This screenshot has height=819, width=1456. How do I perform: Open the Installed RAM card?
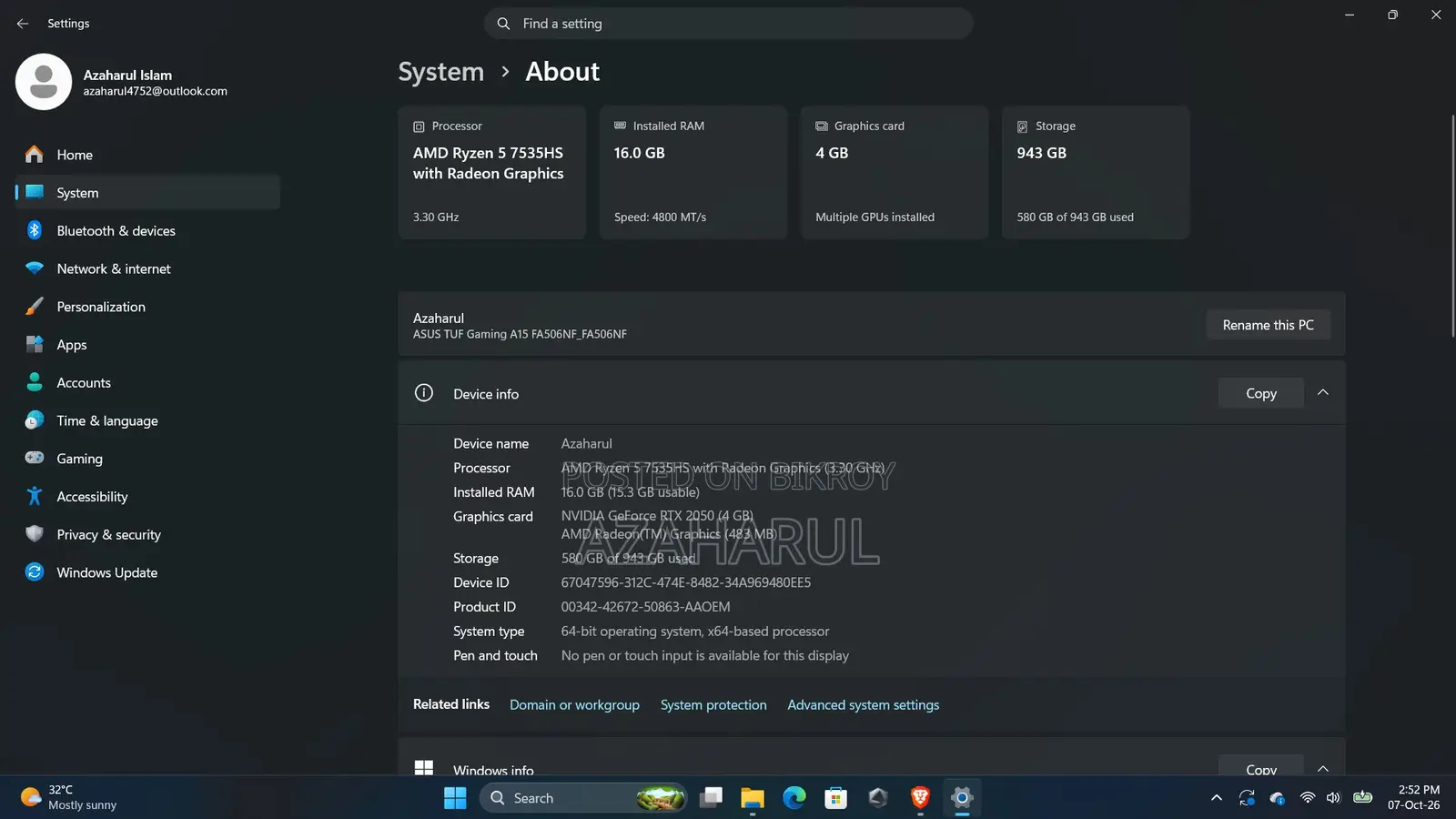click(x=693, y=173)
